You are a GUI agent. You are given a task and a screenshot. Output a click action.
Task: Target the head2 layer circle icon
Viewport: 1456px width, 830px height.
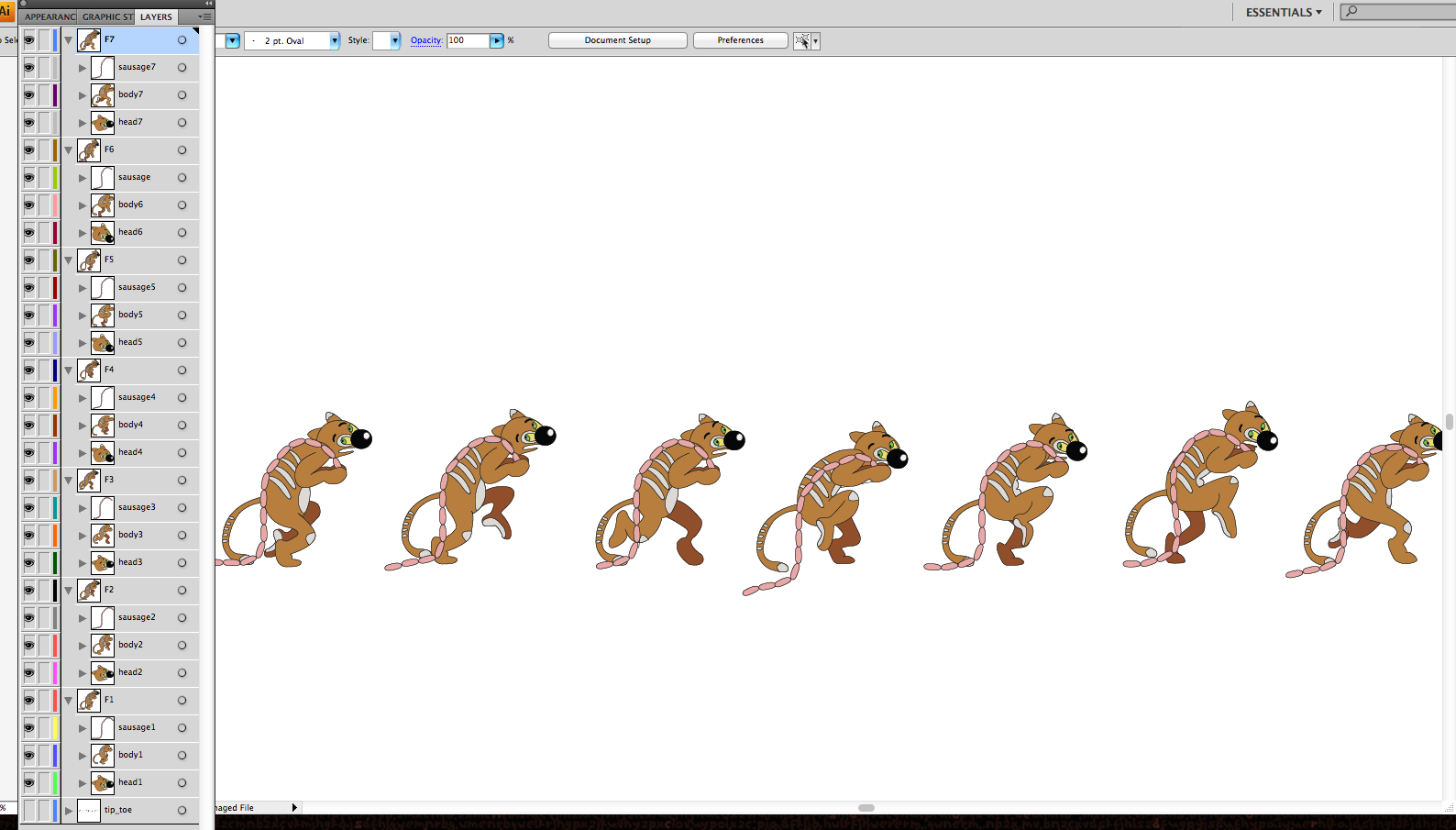point(182,673)
